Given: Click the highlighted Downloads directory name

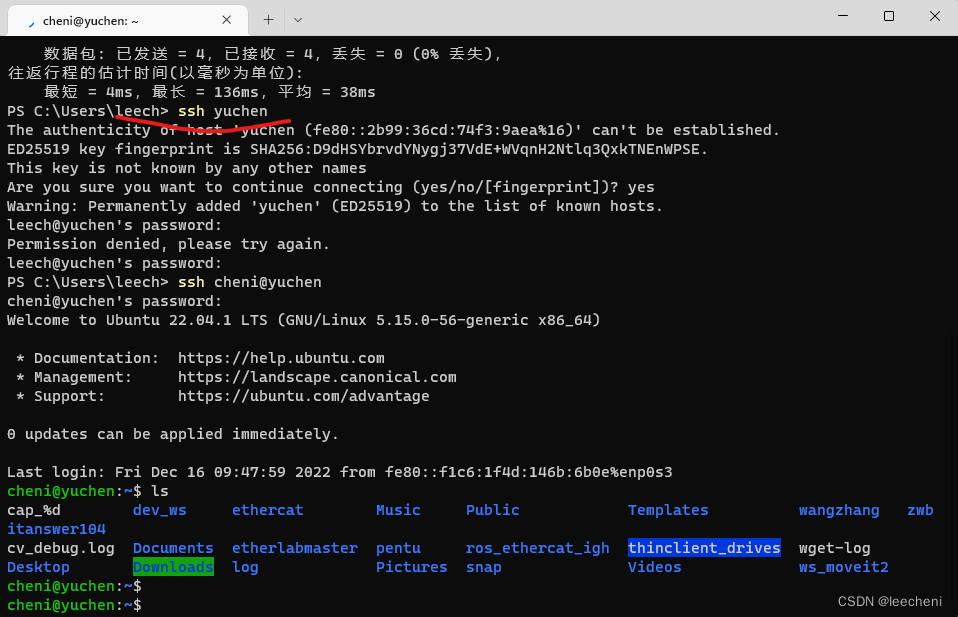Looking at the screenshot, I should 172,566.
